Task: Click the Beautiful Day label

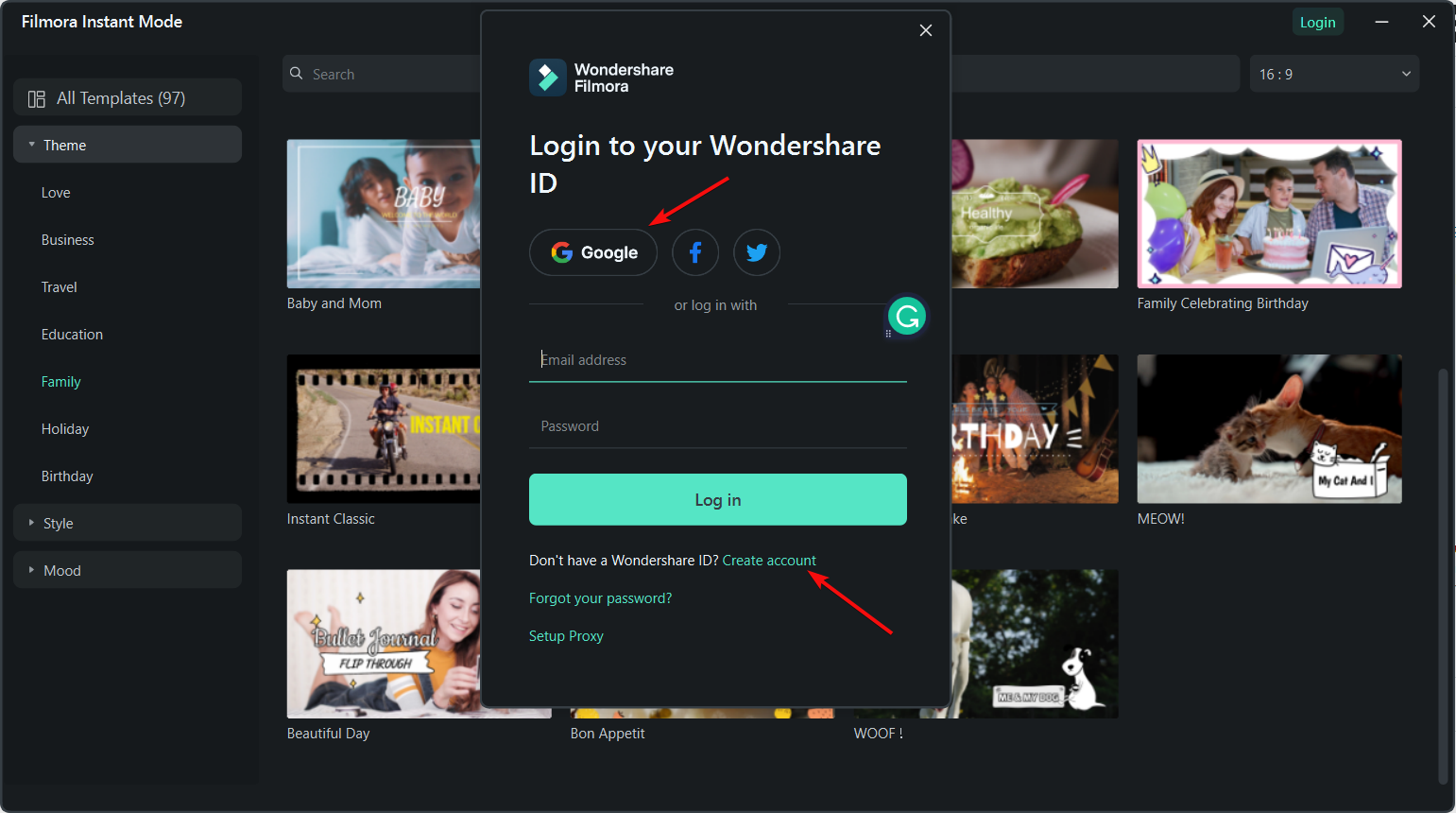Action: (329, 734)
